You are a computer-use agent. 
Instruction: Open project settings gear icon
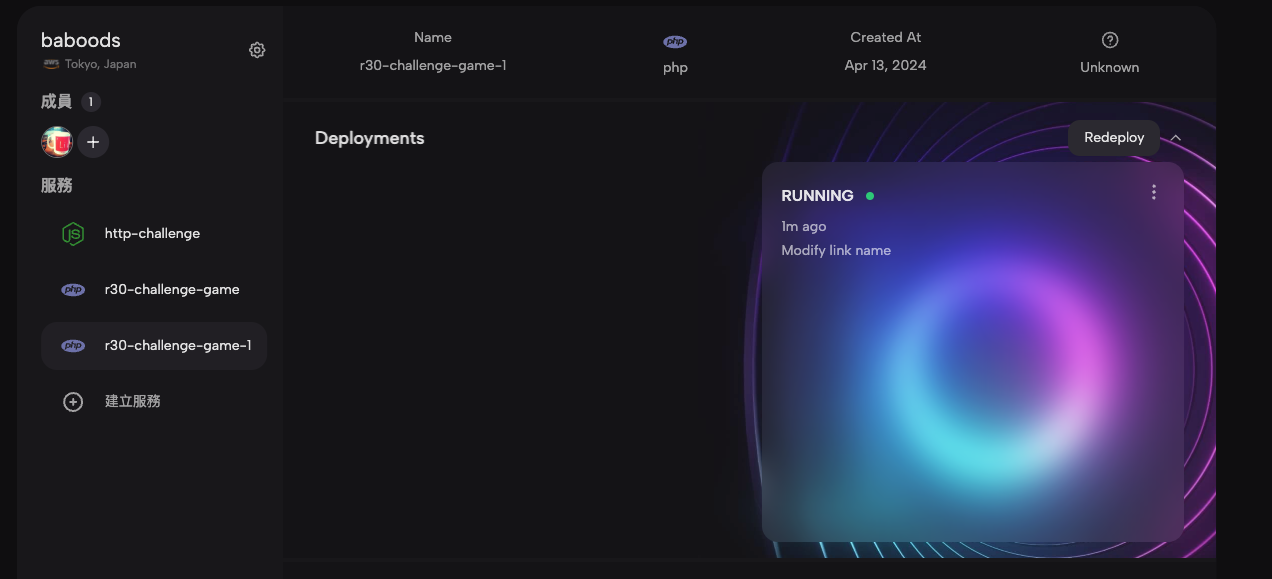coord(257,50)
